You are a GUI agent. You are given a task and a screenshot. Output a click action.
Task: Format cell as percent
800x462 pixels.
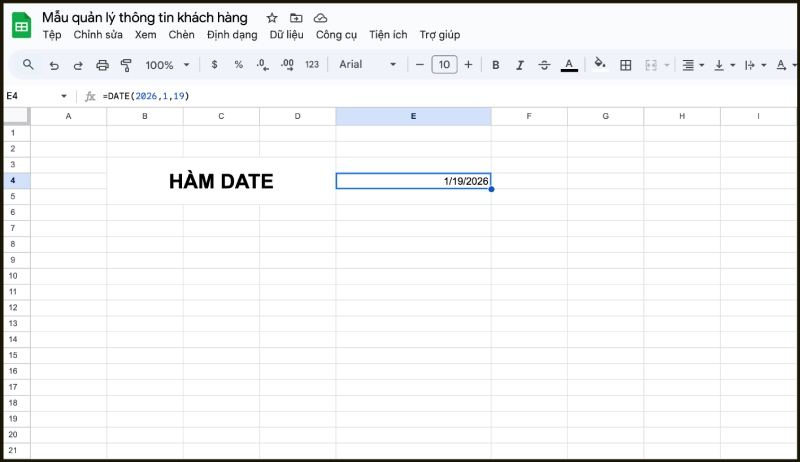pos(238,65)
